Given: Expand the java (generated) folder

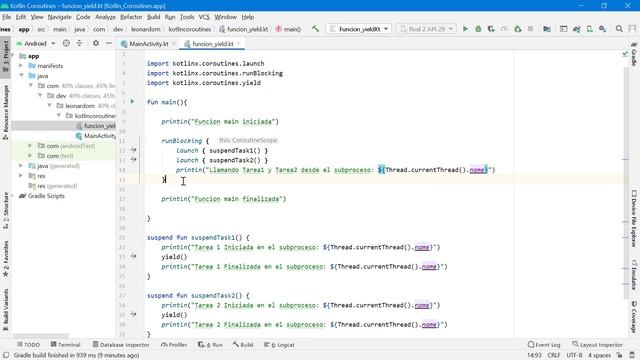Looking at the screenshot, I should [21, 165].
